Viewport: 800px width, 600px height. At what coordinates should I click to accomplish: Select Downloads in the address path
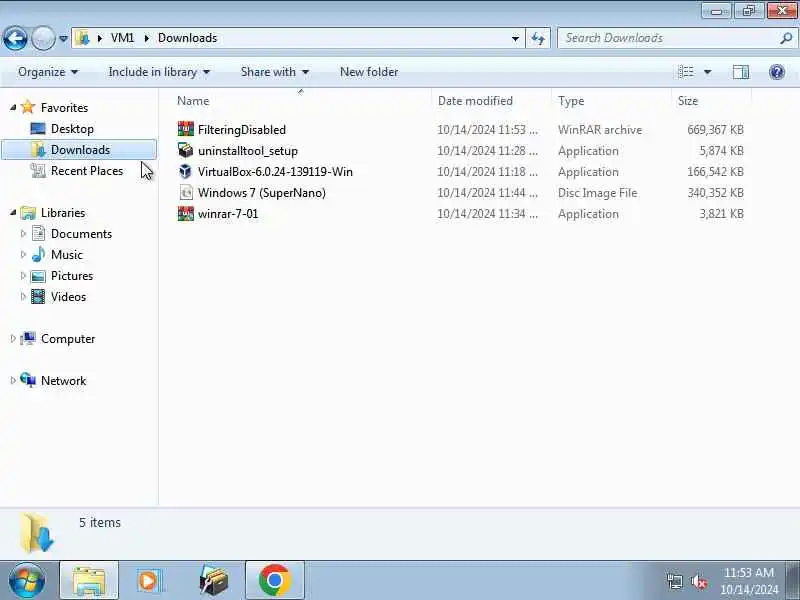tap(187, 38)
